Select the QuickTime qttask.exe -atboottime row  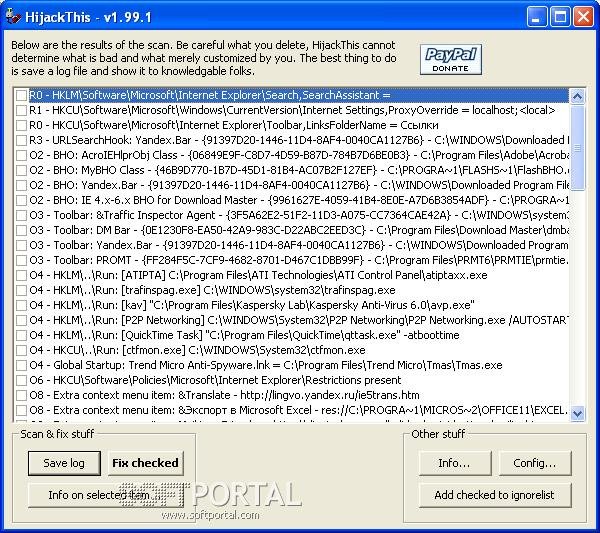click(x=244, y=335)
